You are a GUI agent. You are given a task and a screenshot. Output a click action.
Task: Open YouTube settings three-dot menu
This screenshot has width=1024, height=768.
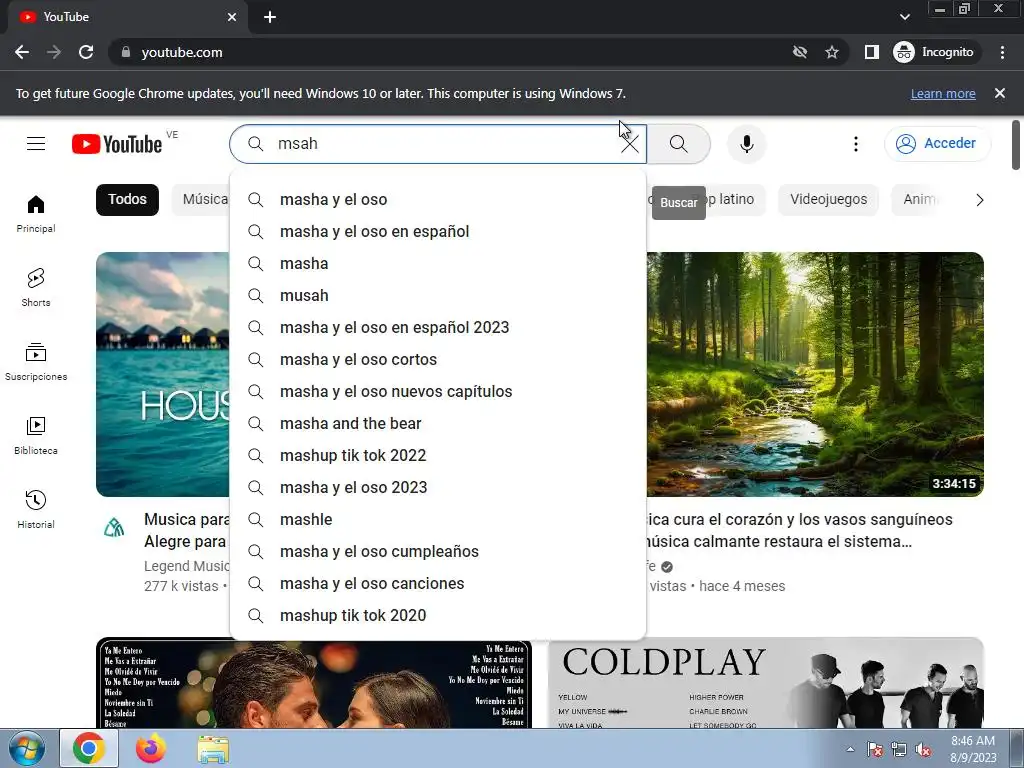856,144
